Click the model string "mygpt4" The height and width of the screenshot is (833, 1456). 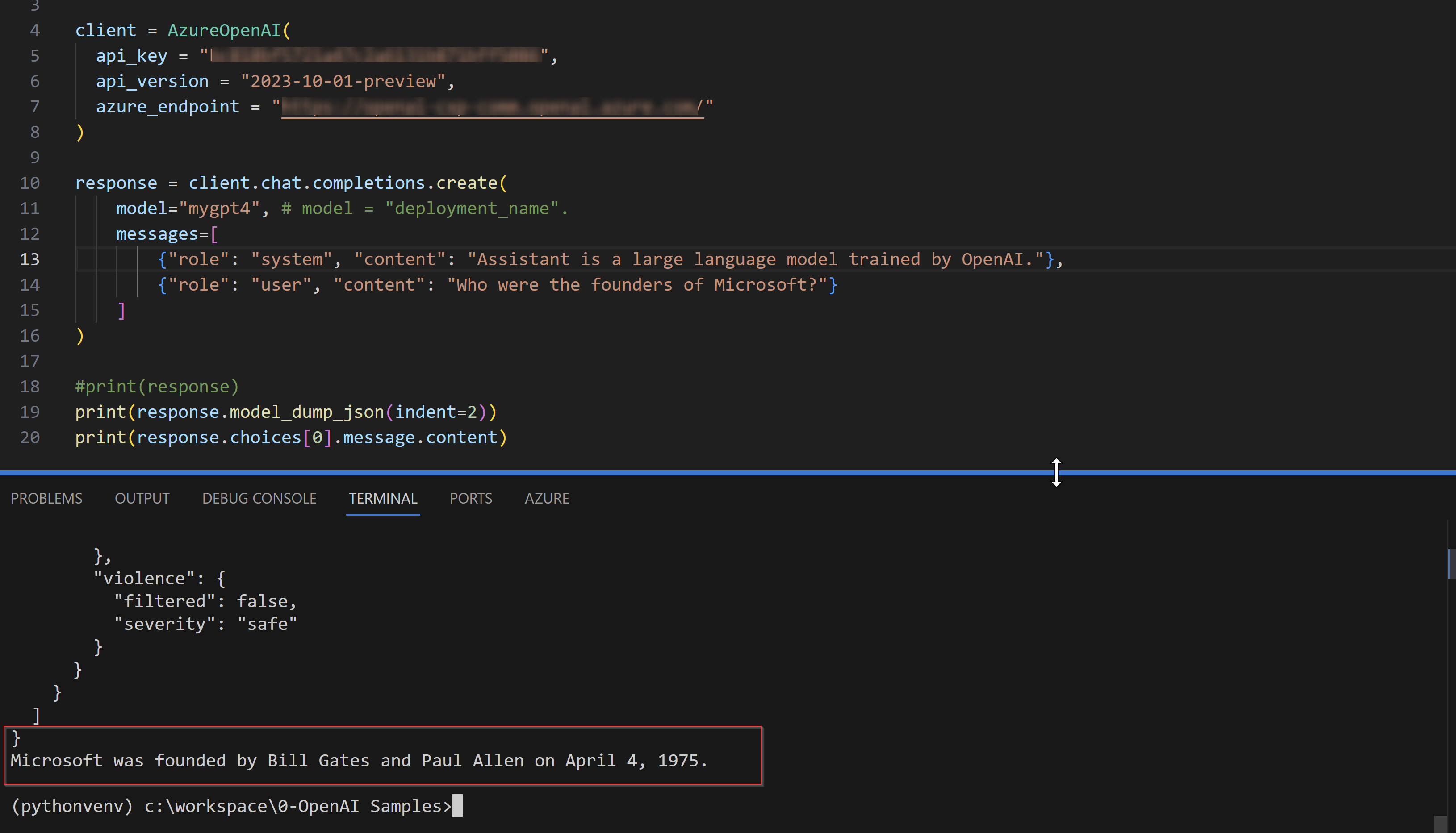coord(220,208)
